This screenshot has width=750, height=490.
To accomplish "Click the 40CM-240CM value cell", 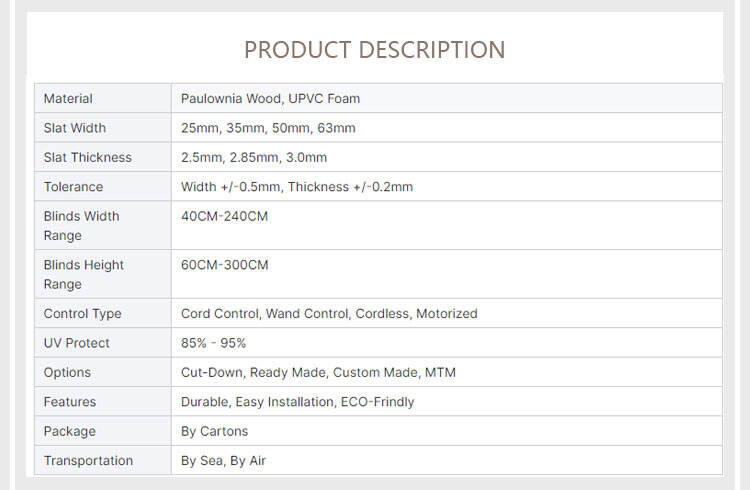I will coord(224,216).
